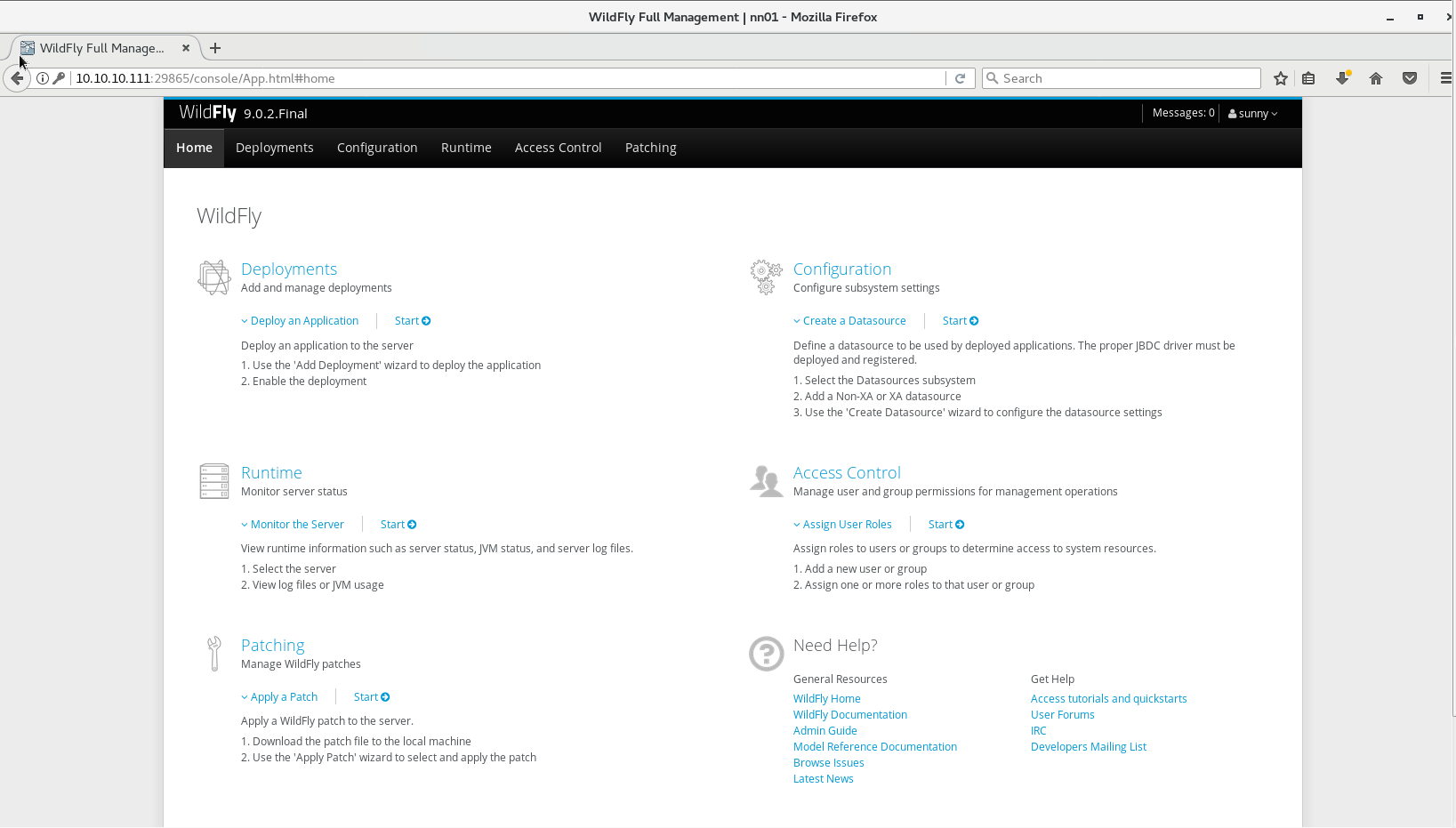Start Apply a Patch task

372,697
